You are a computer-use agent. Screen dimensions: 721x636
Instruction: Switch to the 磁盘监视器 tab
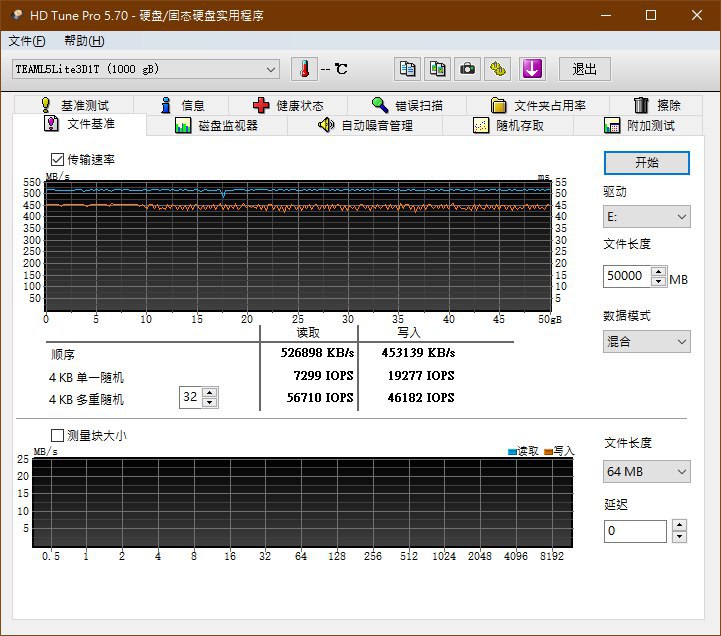pos(217,126)
